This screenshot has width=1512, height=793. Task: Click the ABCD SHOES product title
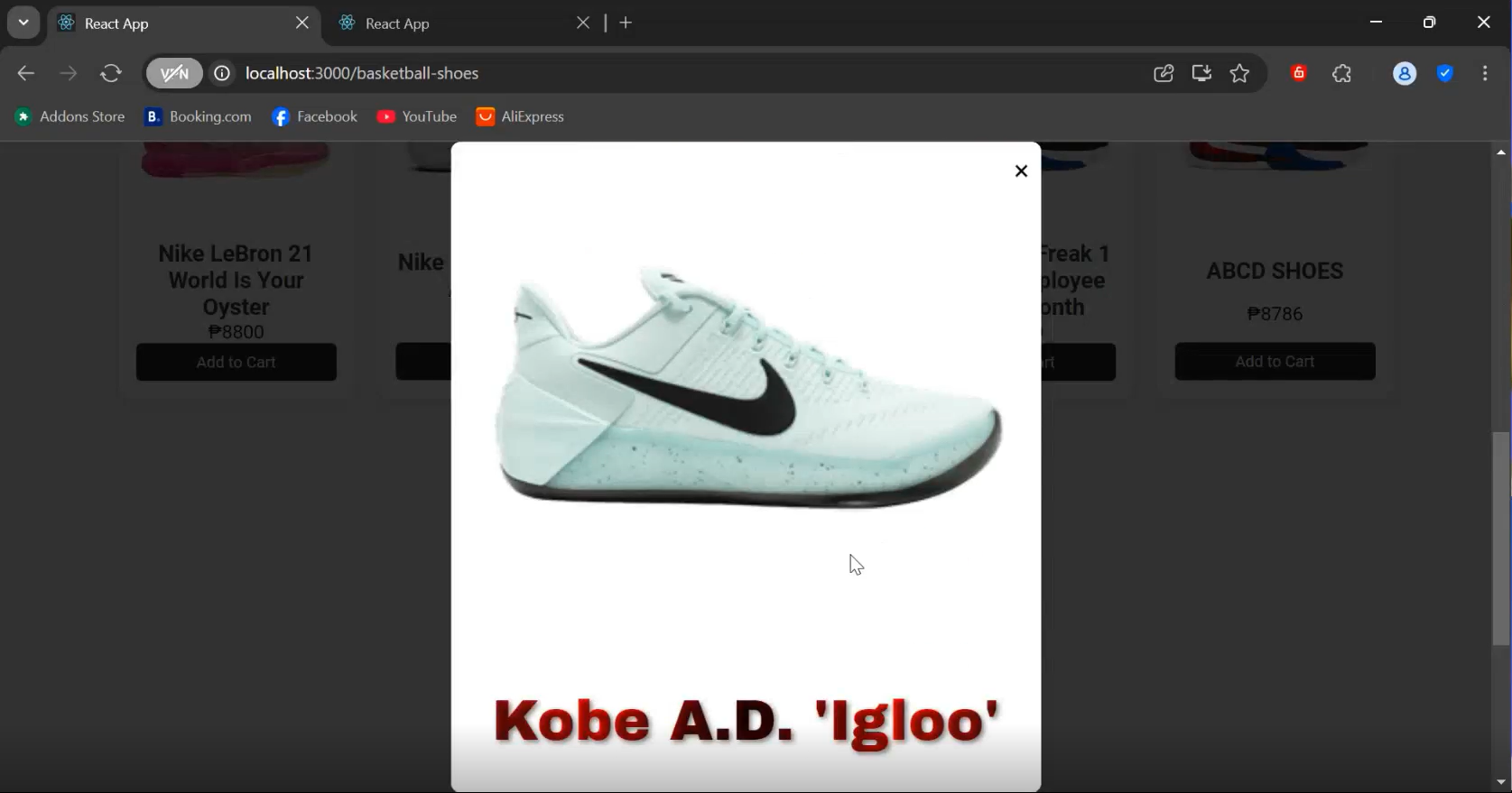click(x=1275, y=271)
